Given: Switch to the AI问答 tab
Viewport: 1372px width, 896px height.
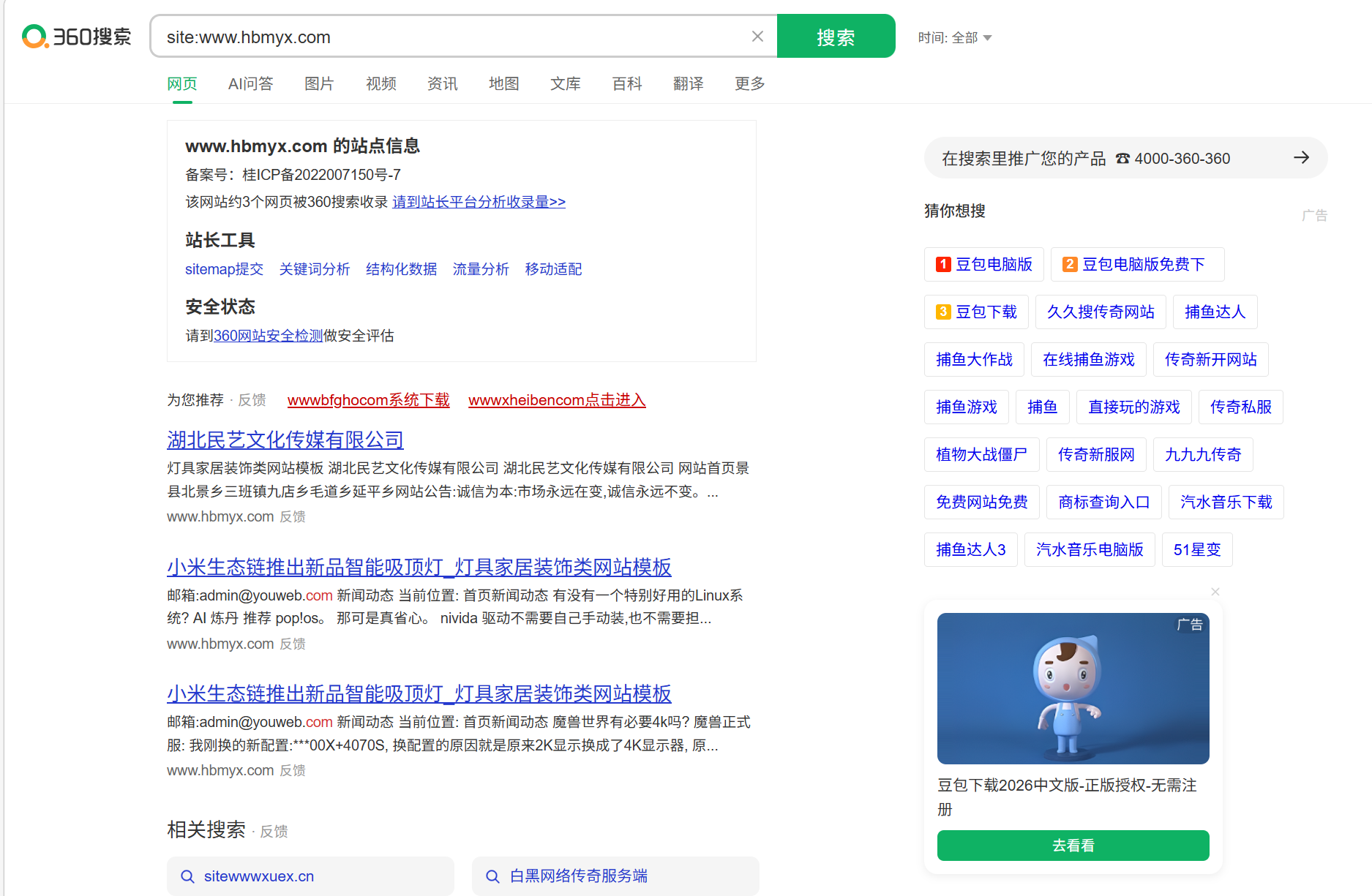Looking at the screenshot, I should [x=250, y=83].
